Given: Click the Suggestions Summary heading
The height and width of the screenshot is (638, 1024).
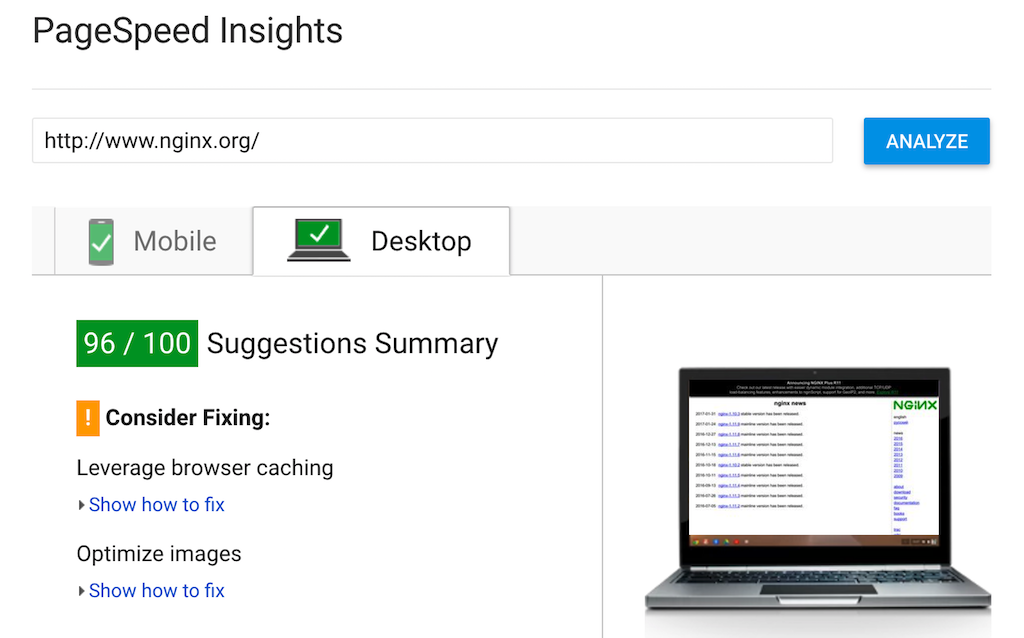Looking at the screenshot, I should coord(352,343).
